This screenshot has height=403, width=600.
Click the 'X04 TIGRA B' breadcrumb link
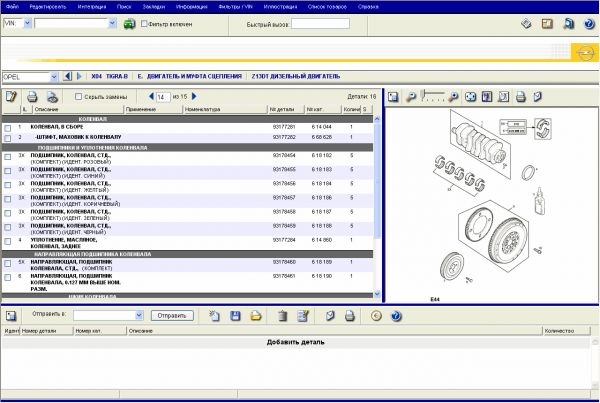(x=109, y=76)
